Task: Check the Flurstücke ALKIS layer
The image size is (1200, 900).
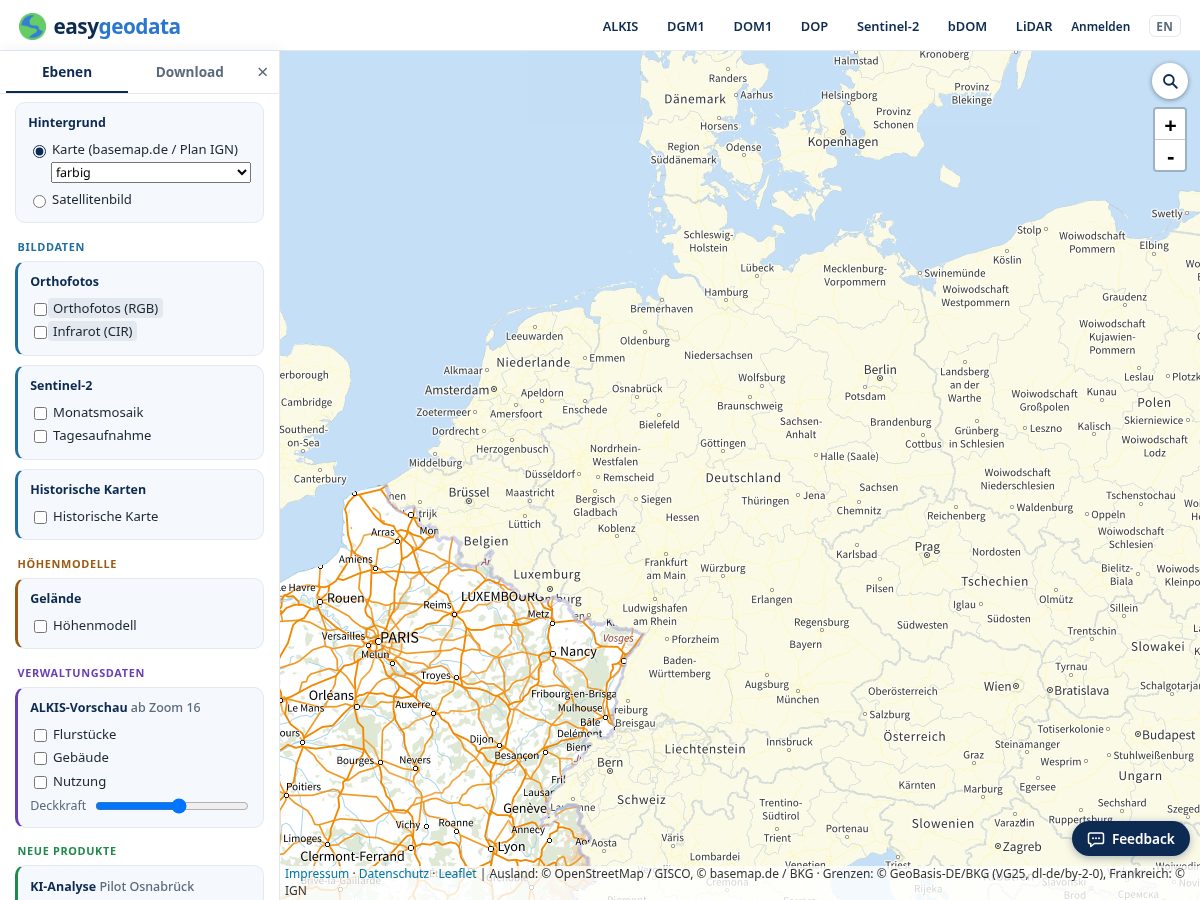Action: tap(41, 735)
